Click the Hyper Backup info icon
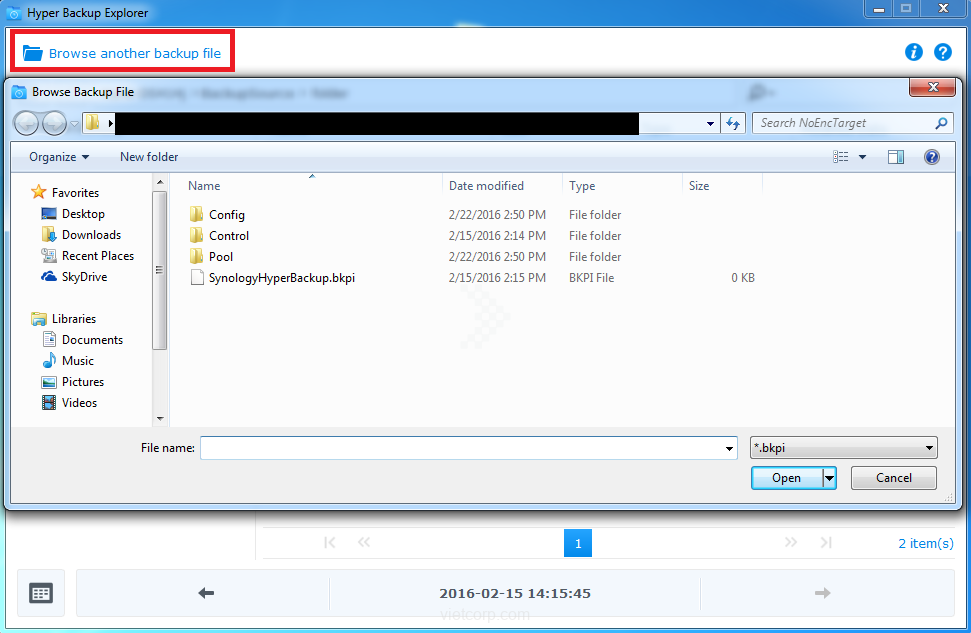971x633 pixels. click(x=913, y=53)
